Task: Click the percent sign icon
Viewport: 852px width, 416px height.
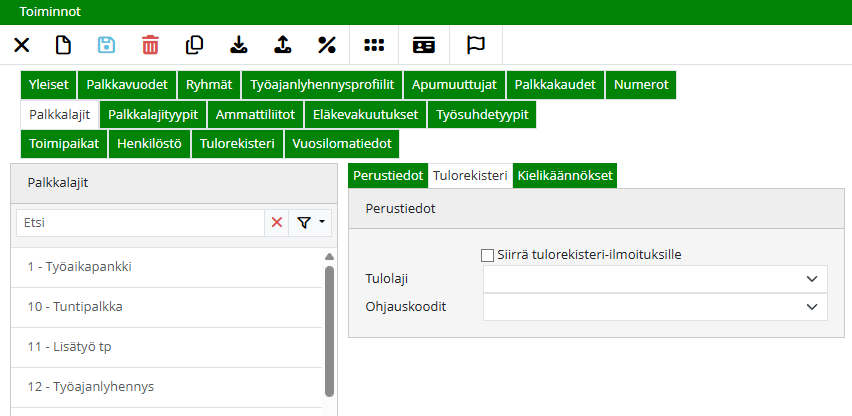Action: 326,45
